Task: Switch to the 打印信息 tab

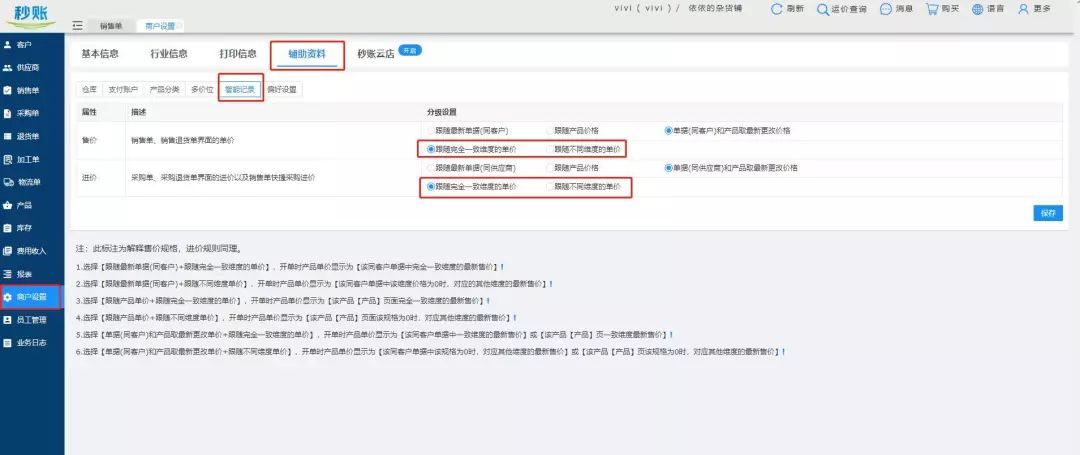Action: click(x=238, y=54)
